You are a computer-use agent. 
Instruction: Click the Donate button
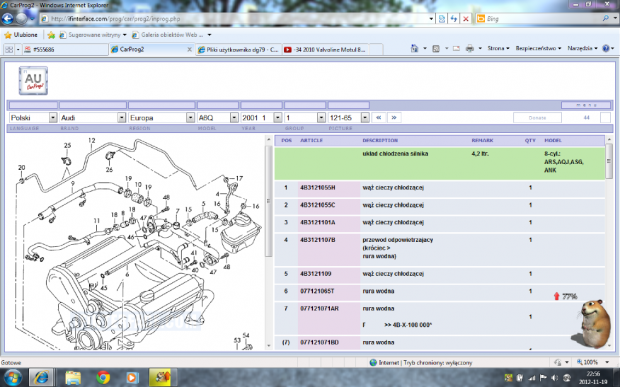(x=537, y=118)
